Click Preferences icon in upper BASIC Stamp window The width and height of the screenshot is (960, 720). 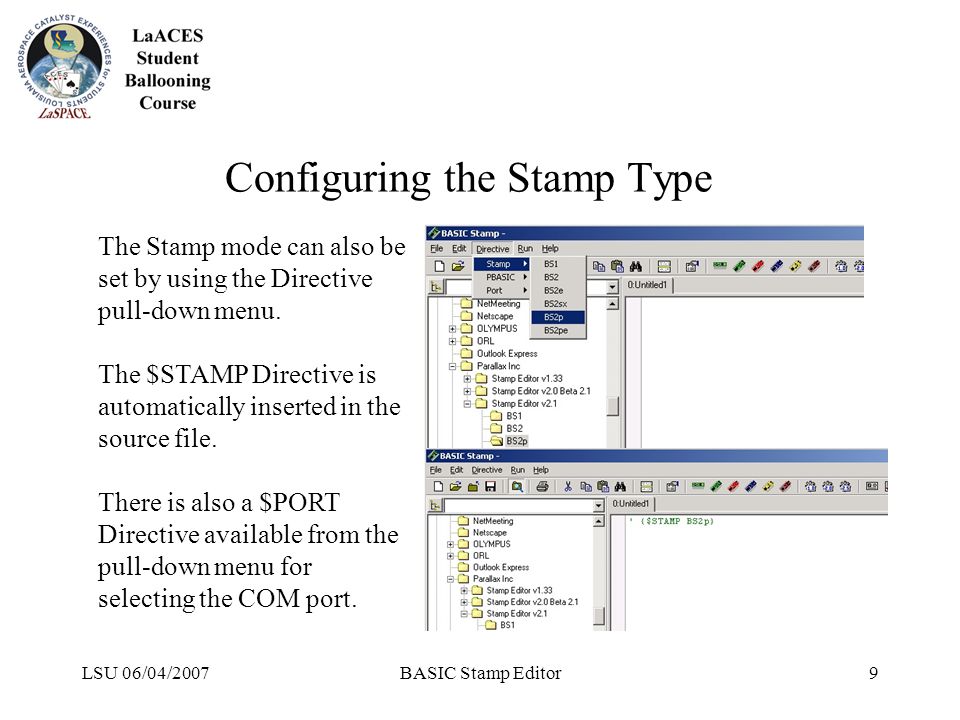[x=692, y=266]
